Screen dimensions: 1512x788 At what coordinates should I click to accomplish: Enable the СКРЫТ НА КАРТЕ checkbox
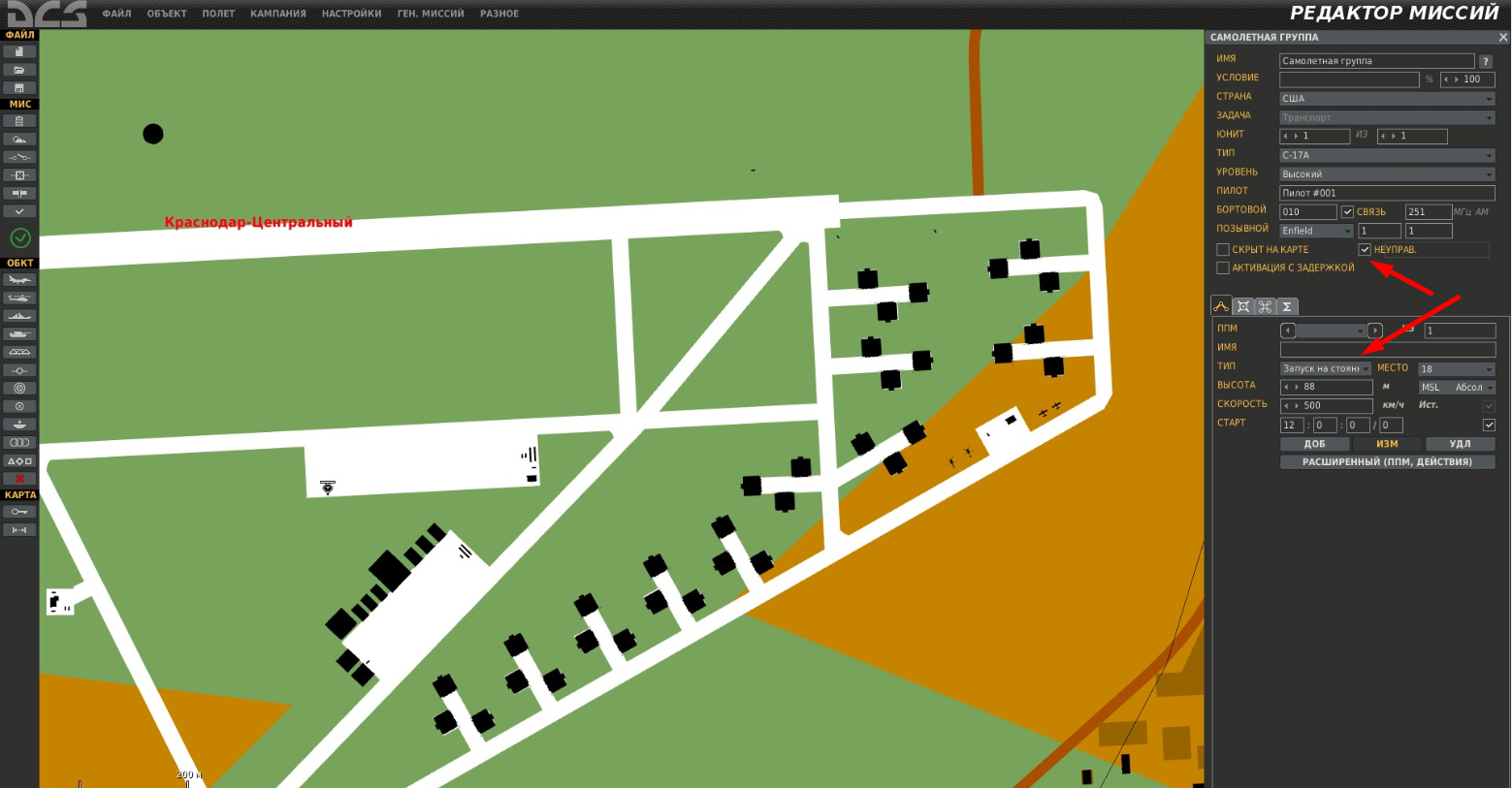(1223, 250)
